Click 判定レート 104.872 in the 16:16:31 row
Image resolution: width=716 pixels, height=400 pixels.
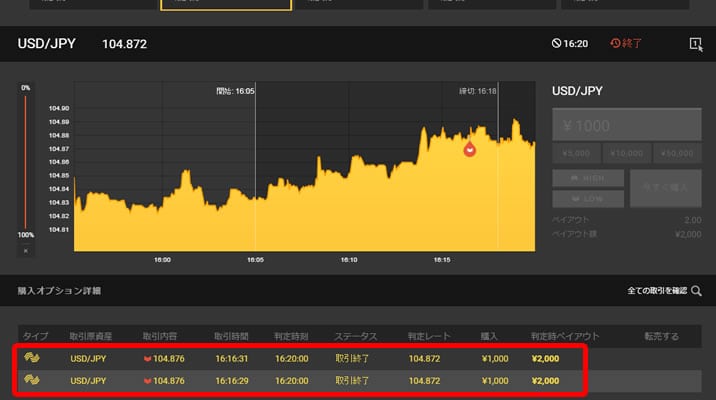pyautogui.click(x=424, y=359)
